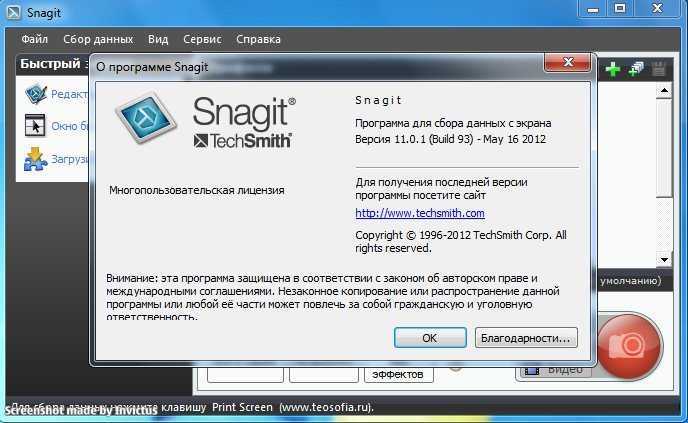The image size is (688, 423).
Task: Follow the http://www.techsmith.com link
Action: point(420,213)
